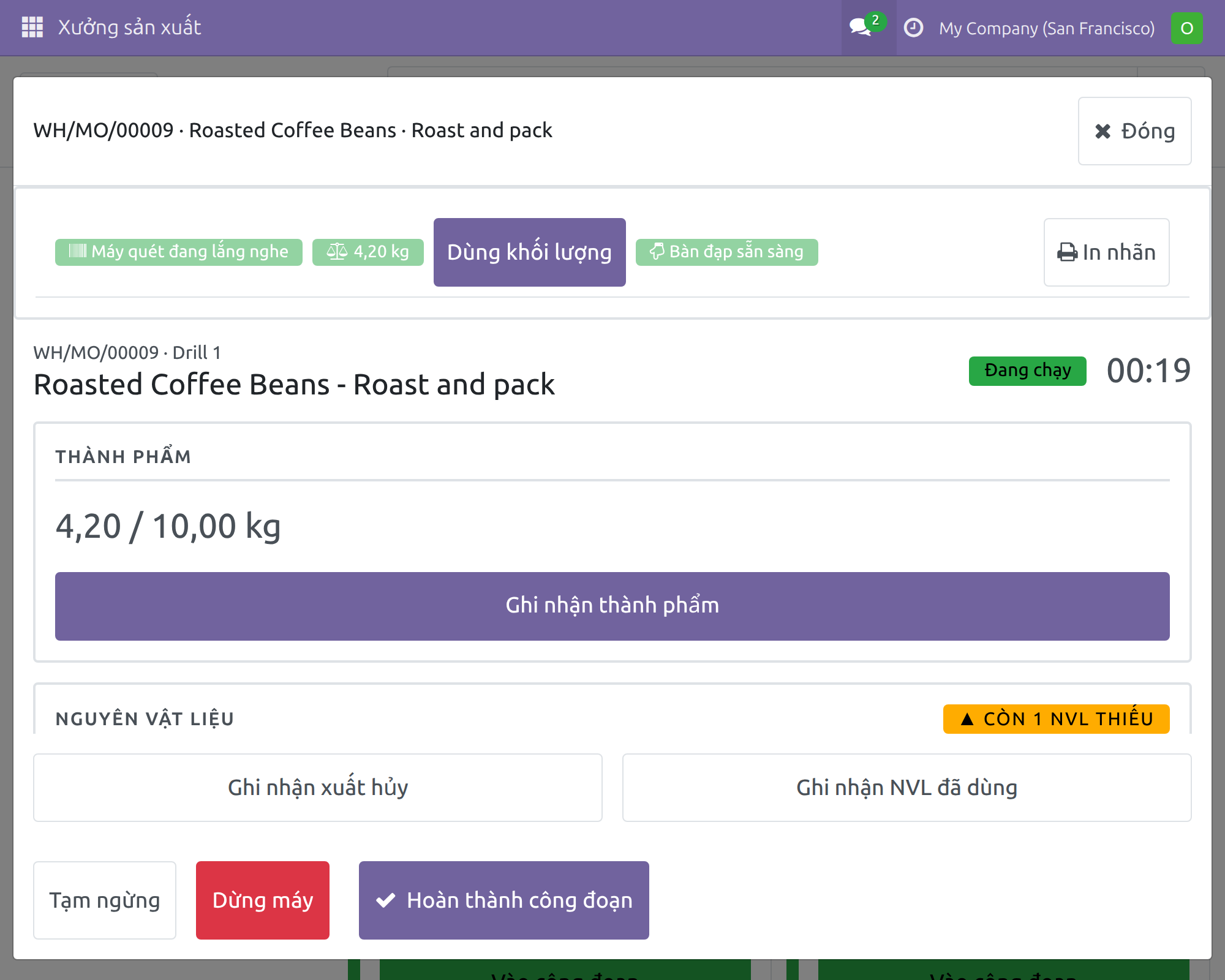Click Tạm ngừng pause button
The width and height of the screenshot is (1225, 980).
tap(105, 900)
